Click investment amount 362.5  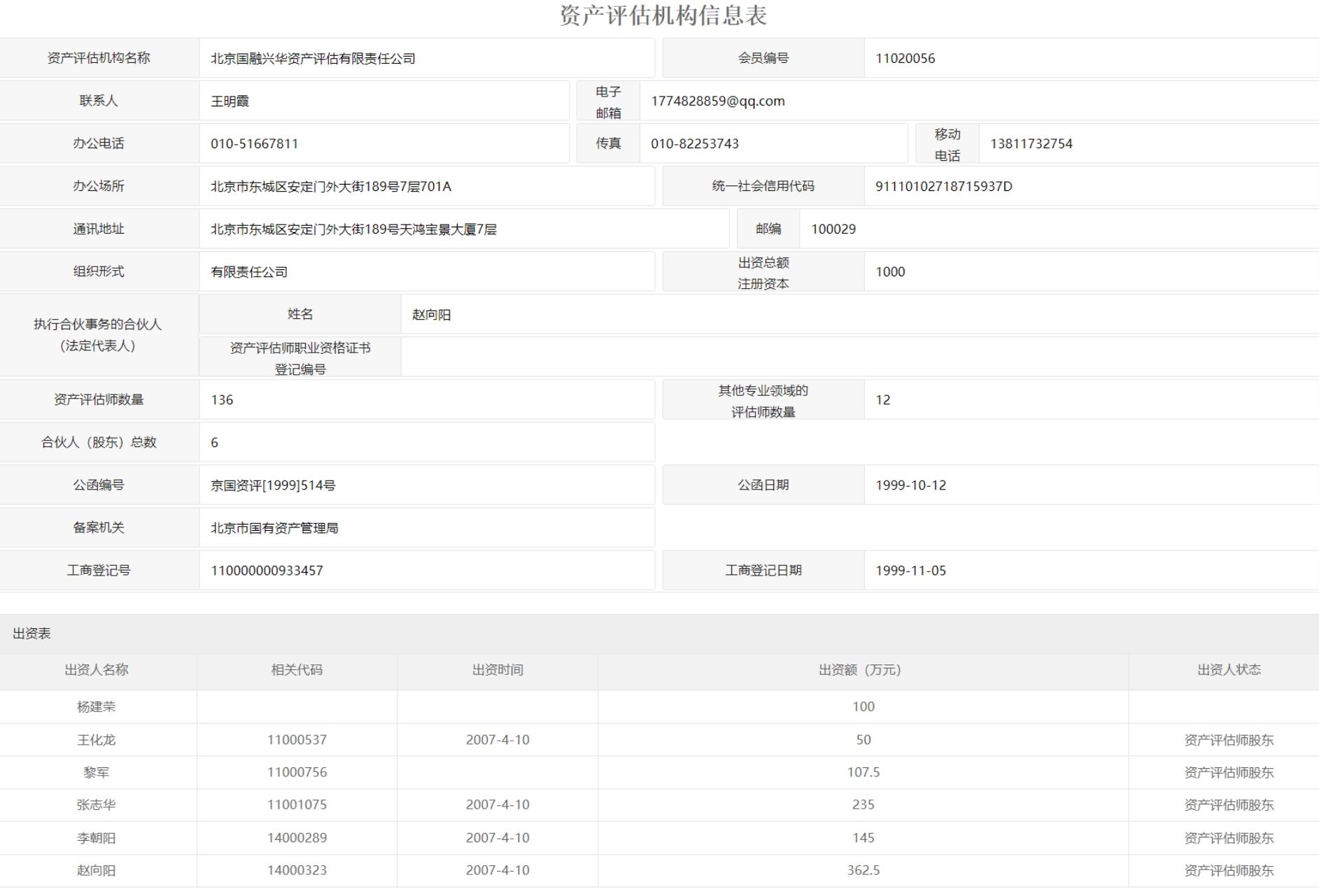click(863, 871)
